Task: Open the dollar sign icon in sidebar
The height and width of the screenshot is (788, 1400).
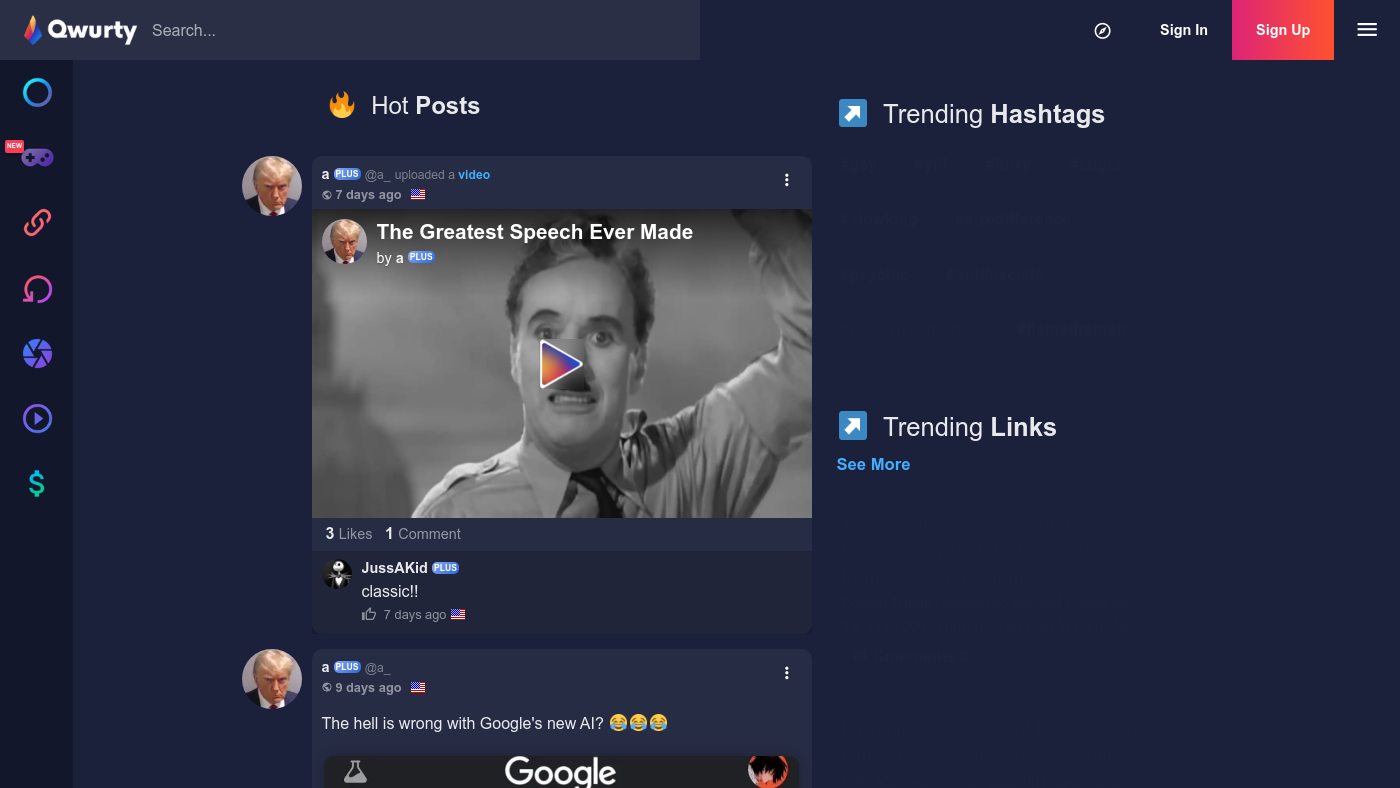Action: (x=37, y=484)
